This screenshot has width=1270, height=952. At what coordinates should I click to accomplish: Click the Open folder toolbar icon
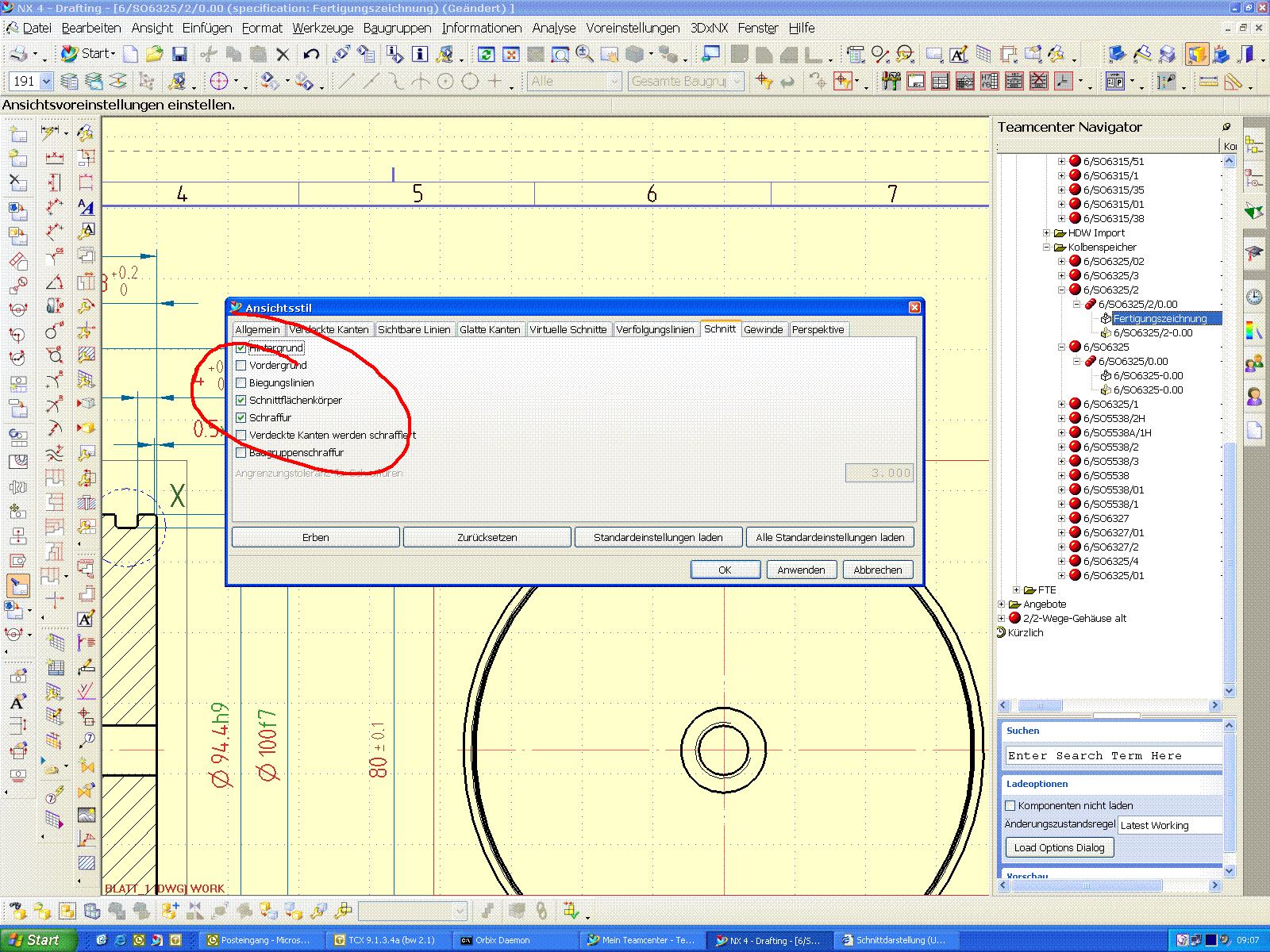point(155,54)
